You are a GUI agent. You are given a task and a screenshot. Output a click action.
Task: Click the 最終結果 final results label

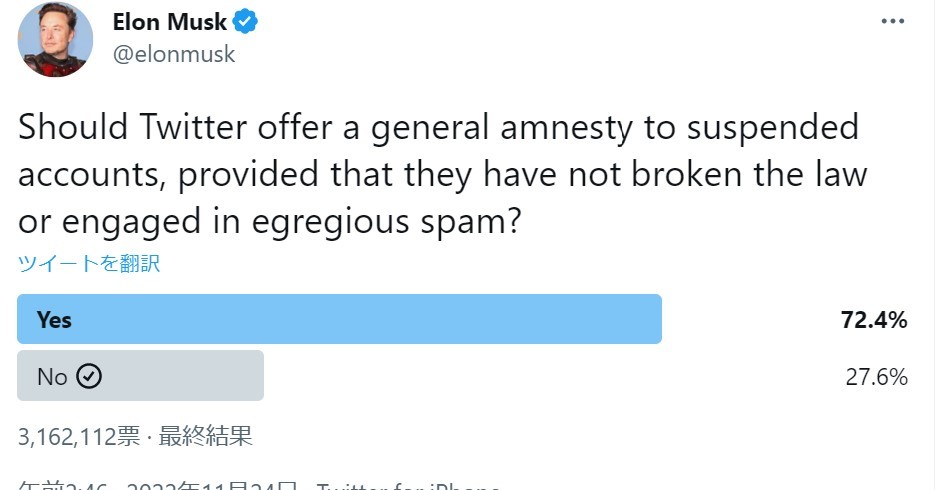click(x=206, y=436)
